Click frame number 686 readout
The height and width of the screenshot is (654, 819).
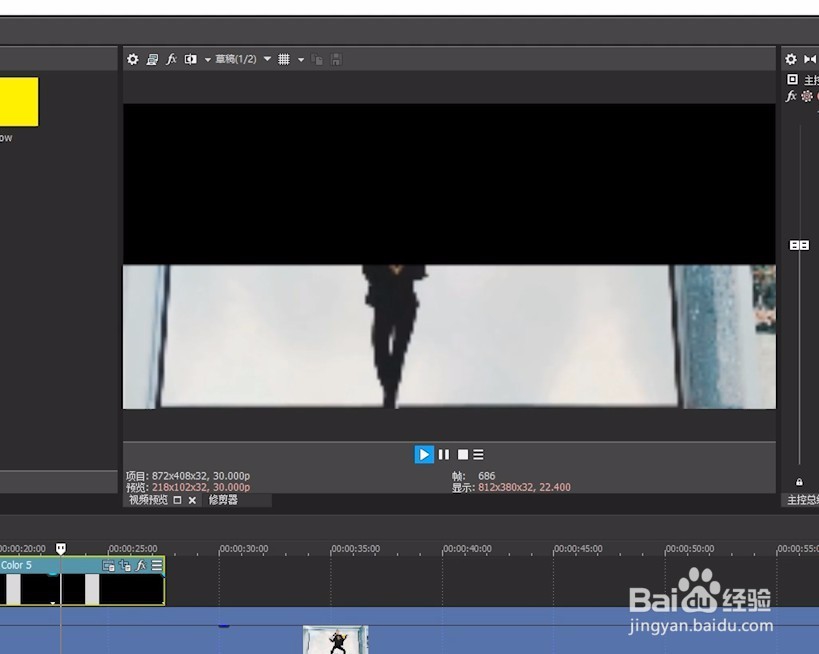[x=486, y=476]
